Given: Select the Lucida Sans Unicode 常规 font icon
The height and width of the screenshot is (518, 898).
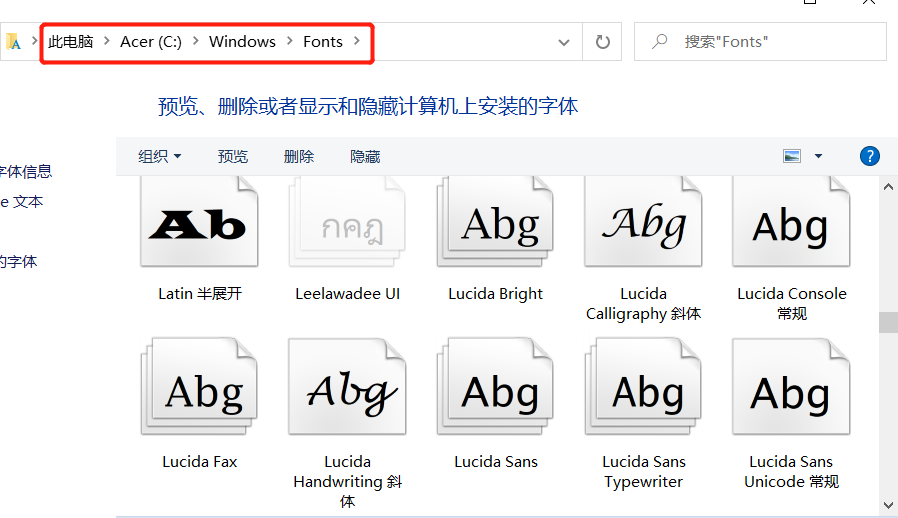Looking at the screenshot, I should (791, 386).
